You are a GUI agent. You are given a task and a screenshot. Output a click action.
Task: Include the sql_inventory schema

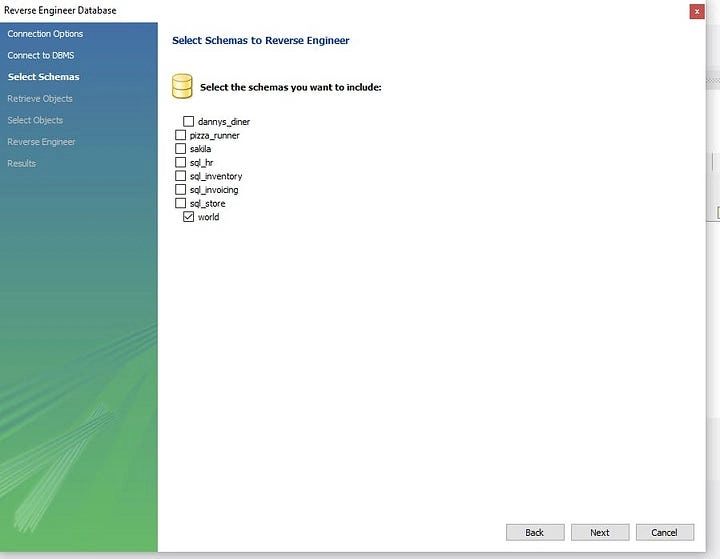(181, 176)
